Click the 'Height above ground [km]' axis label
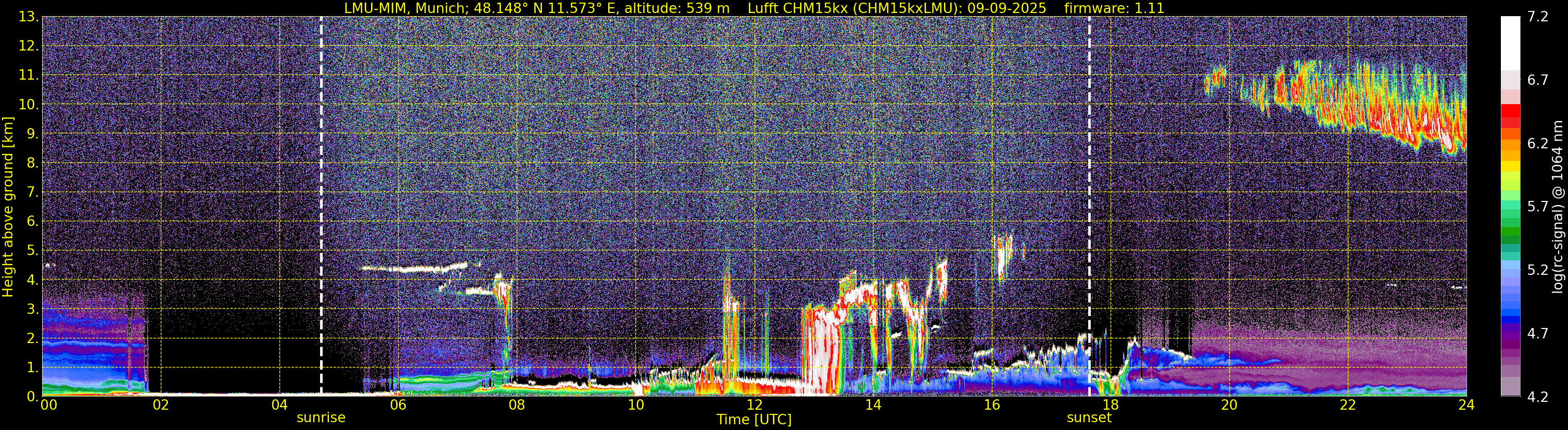The width and height of the screenshot is (1568, 430). click(x=8, y=207)
